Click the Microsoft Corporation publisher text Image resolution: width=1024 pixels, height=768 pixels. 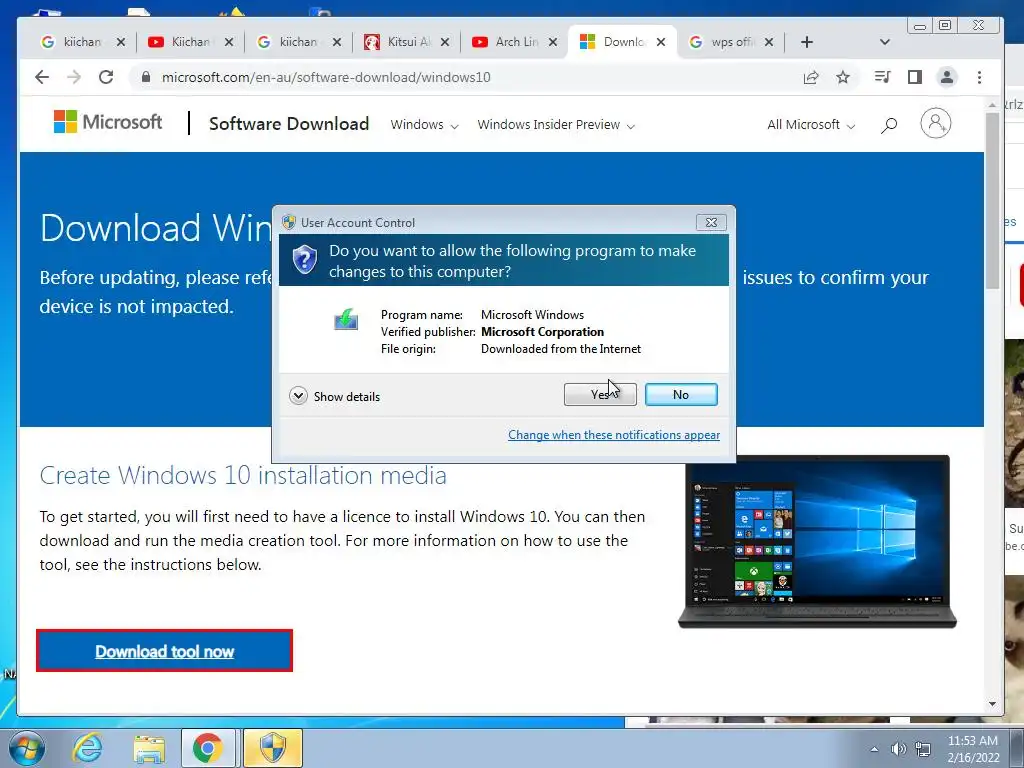click(542, 332)
